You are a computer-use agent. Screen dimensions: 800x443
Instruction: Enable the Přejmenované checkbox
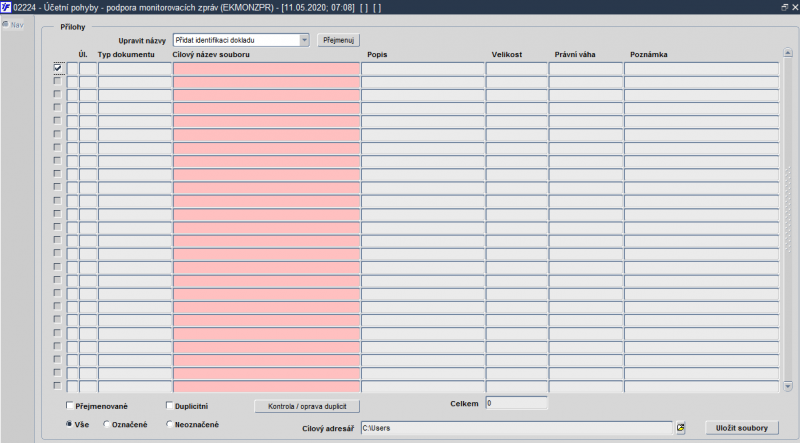(x=70, y=406)
